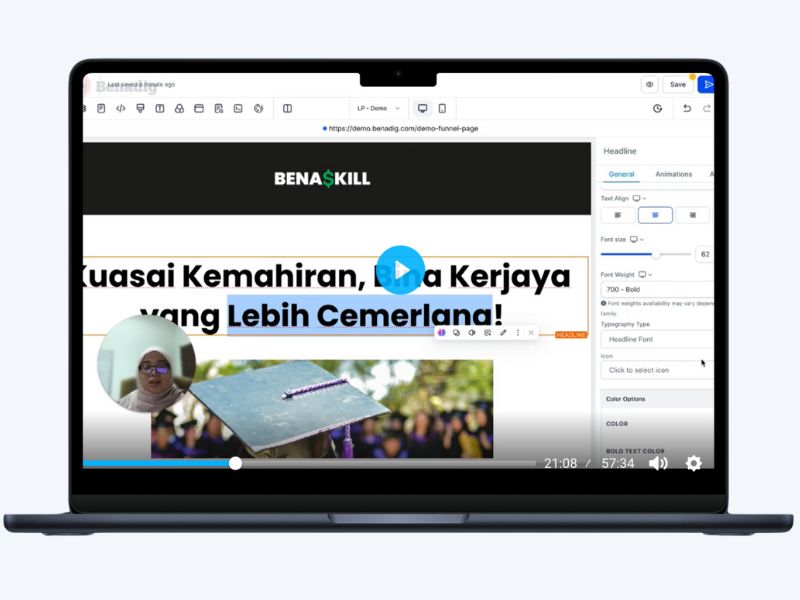
Task: Click the undo arrow in top toolbar
Action: pyautogui.click(x=686, y=108)
